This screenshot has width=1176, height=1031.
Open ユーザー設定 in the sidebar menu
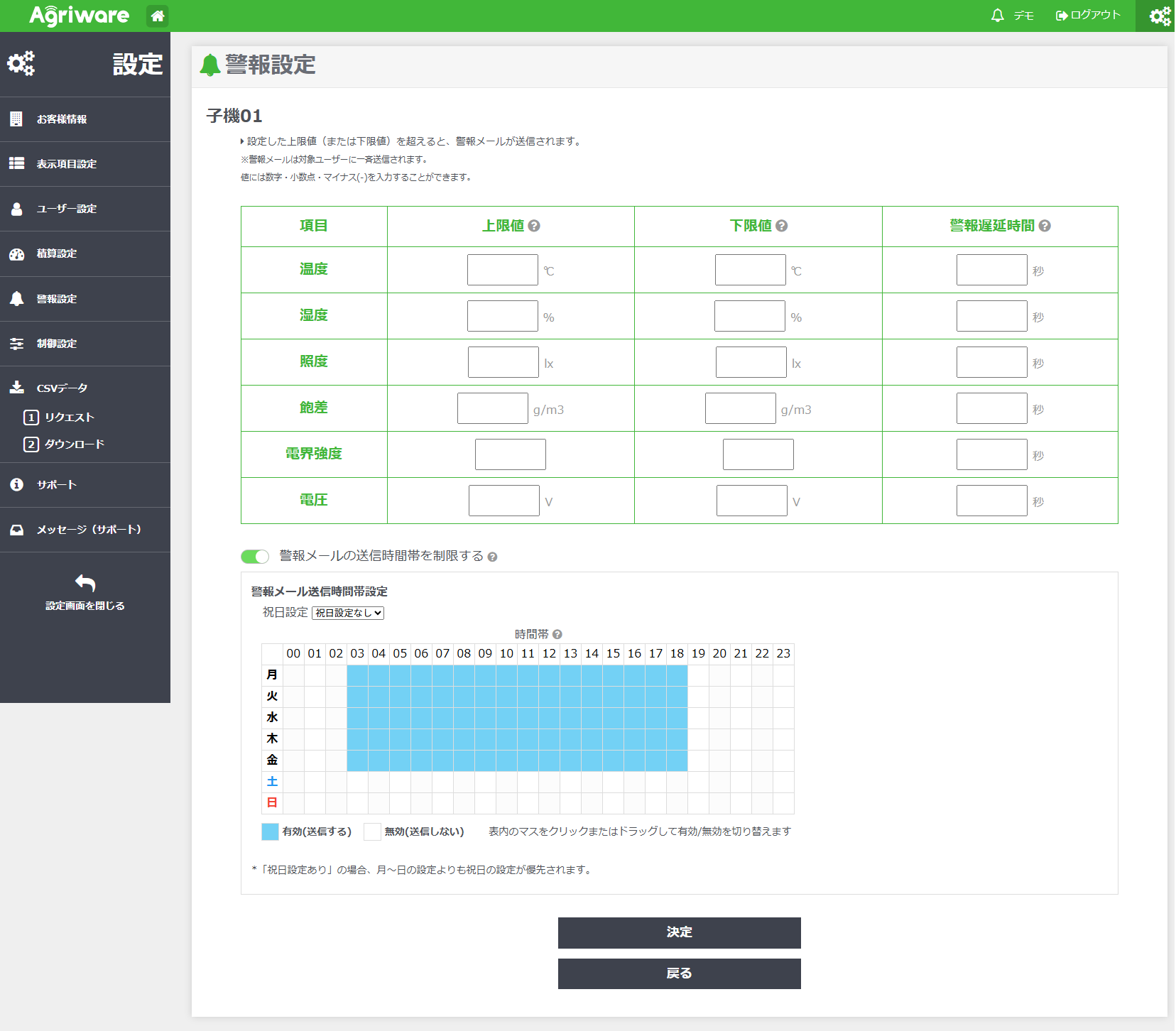[66, 209]
